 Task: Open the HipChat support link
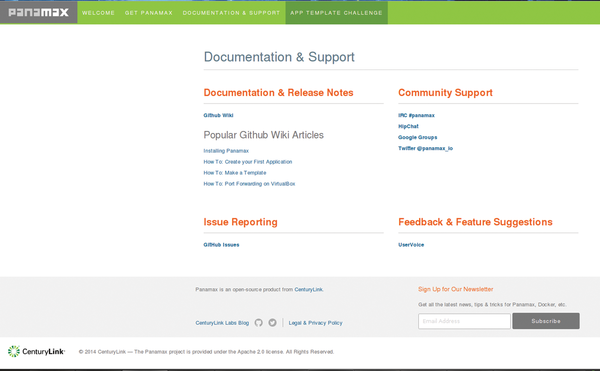pyautogui.click(x=408, y=126)
